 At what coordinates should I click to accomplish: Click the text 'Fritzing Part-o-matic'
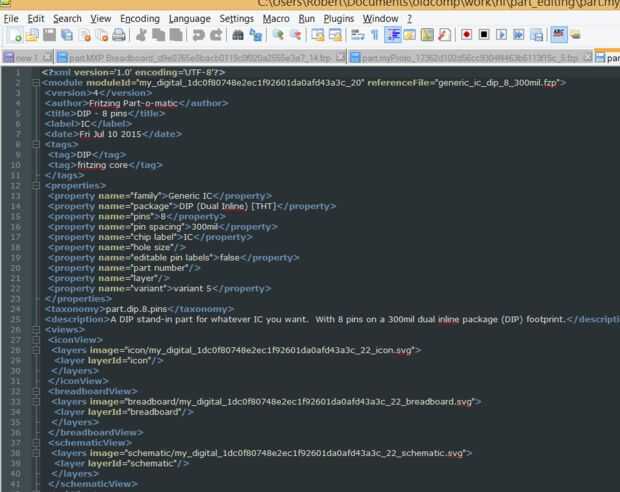click(x=133, y=103)
